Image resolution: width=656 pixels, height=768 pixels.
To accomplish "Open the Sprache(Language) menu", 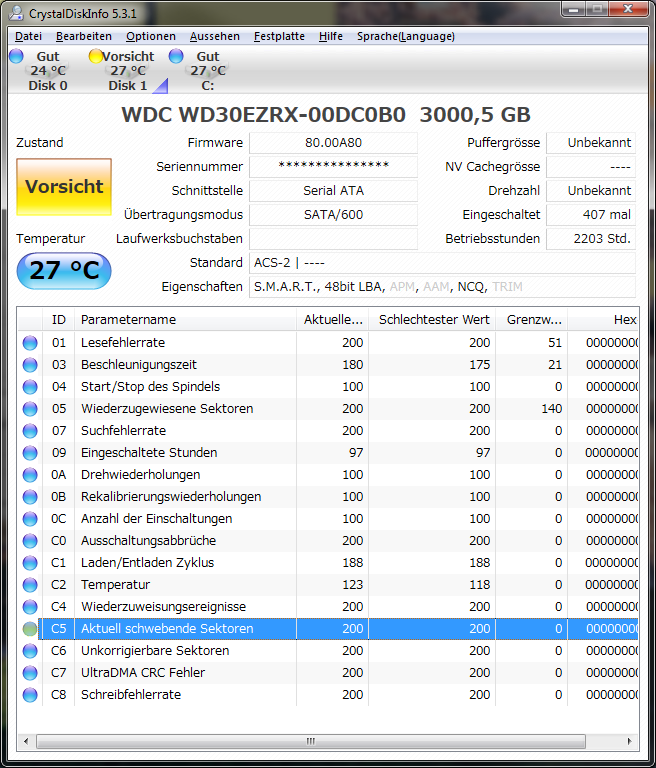I will coord(406,36).
